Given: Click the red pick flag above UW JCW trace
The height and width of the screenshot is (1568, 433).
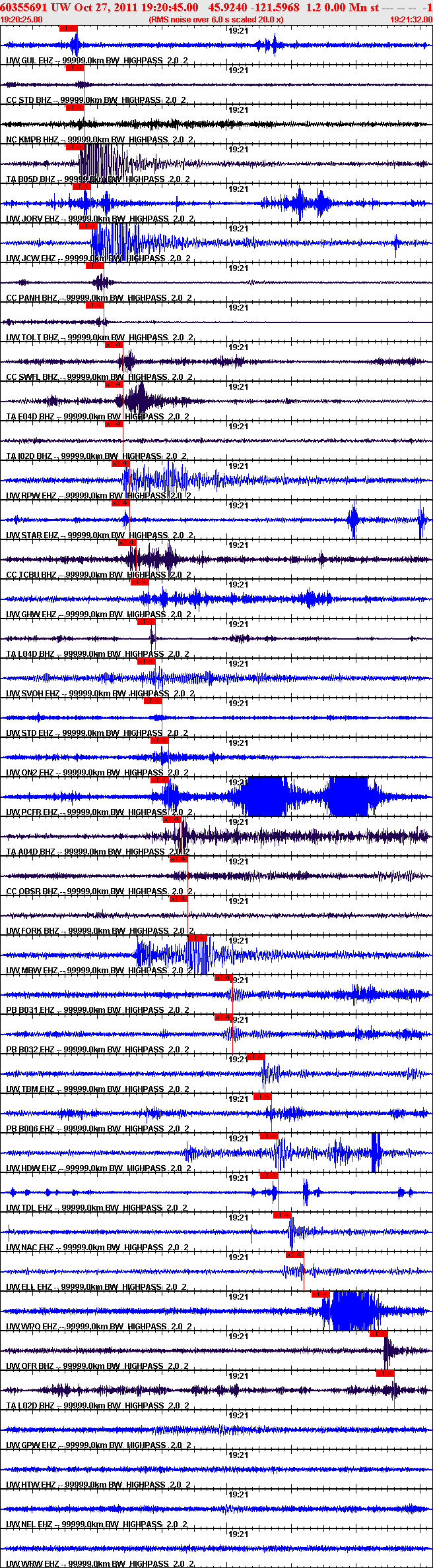Looking at the screenshot, I should (x=88, y=226).
